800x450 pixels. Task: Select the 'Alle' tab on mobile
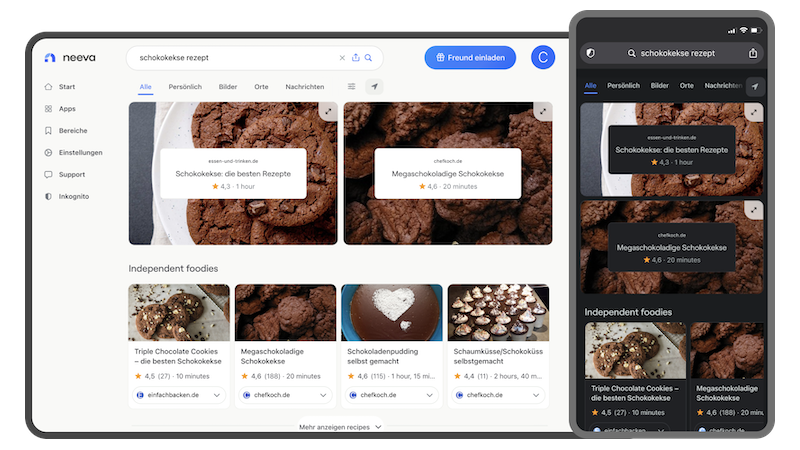click(x=591, y=86)
